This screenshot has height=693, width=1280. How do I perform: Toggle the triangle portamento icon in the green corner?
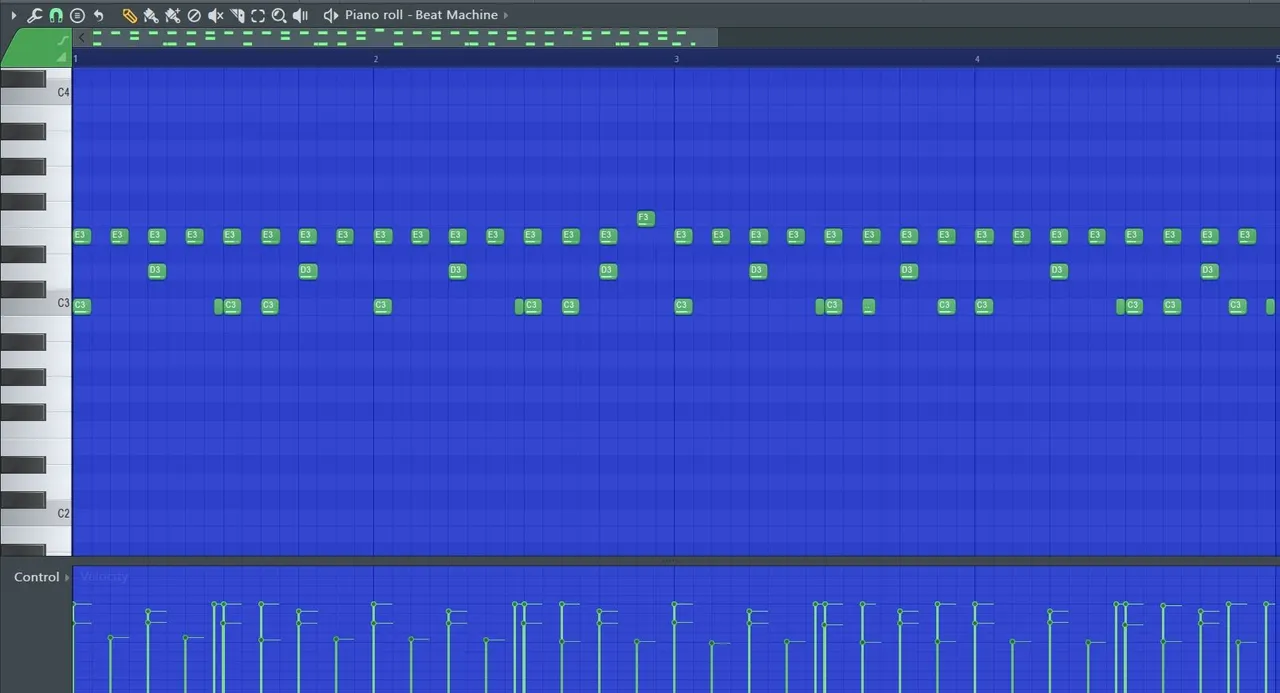[x=61, y=58]
